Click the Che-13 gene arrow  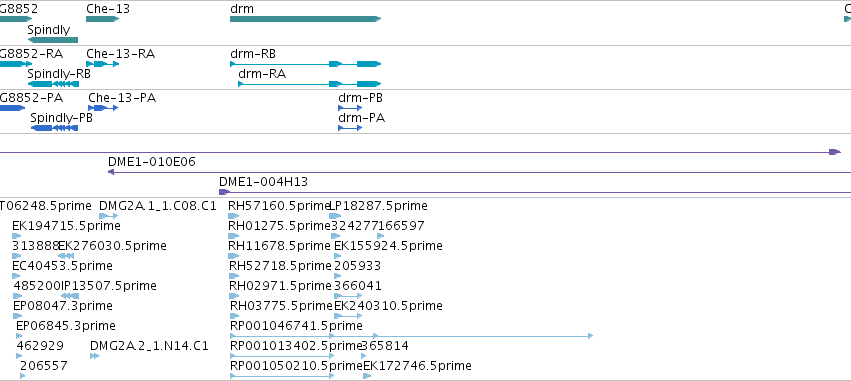(102, 19)
